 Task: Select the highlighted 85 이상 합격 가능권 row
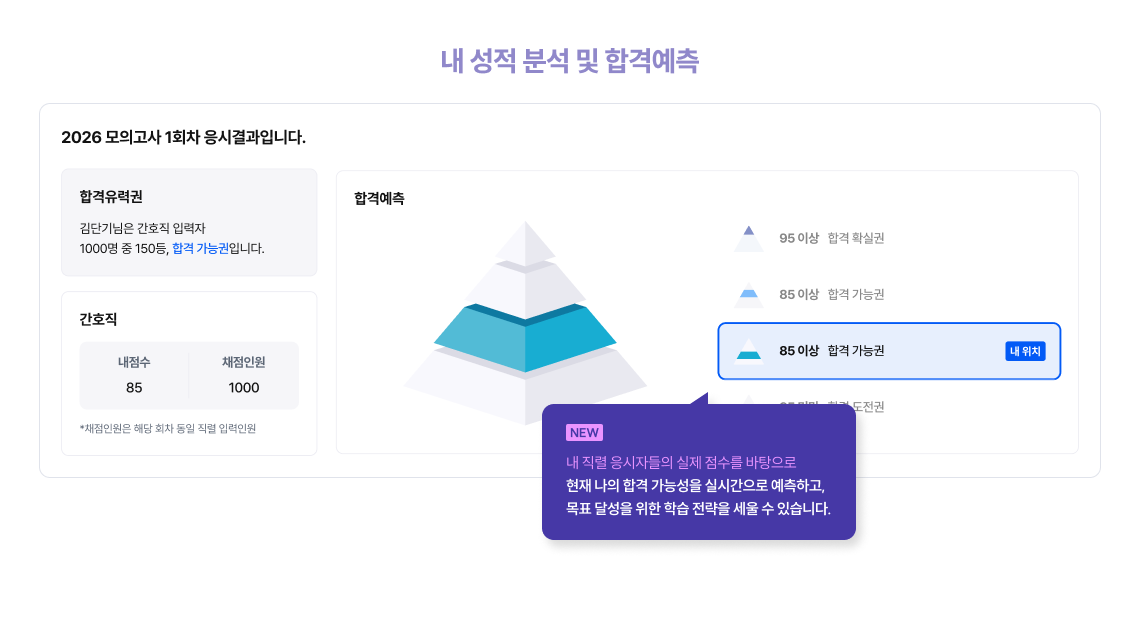(x=889, y=351)
